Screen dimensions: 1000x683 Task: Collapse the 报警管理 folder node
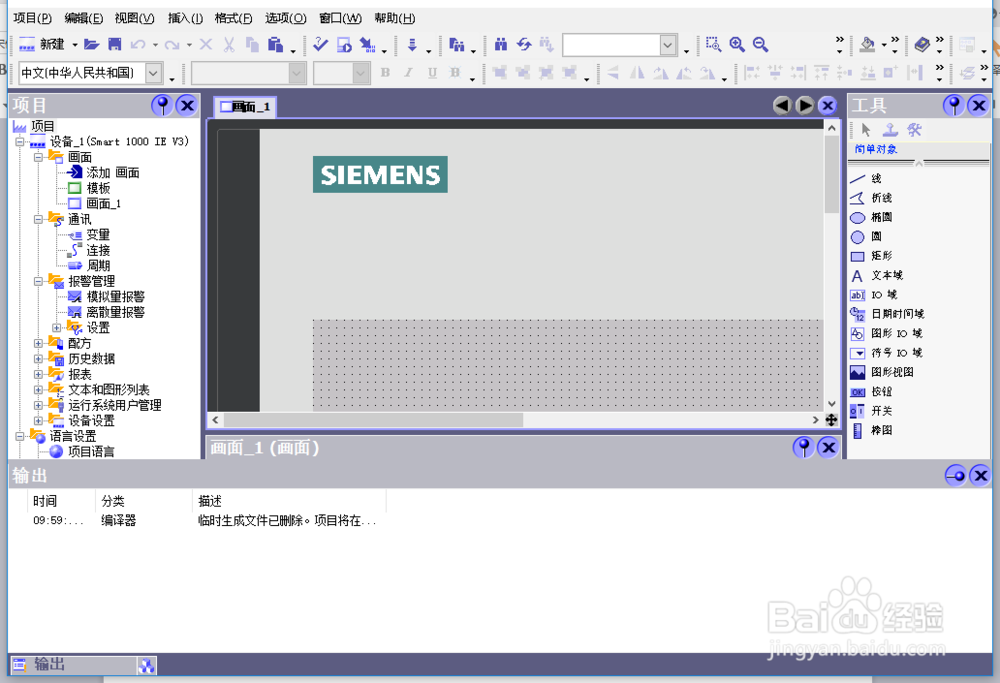38,281
